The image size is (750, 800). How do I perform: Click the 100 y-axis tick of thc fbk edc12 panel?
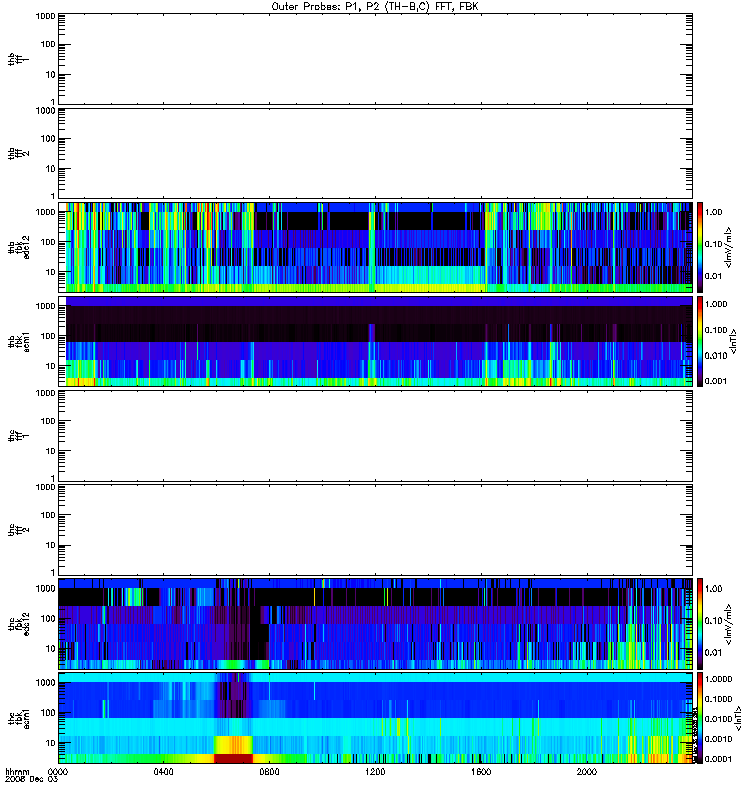(48, 619)
